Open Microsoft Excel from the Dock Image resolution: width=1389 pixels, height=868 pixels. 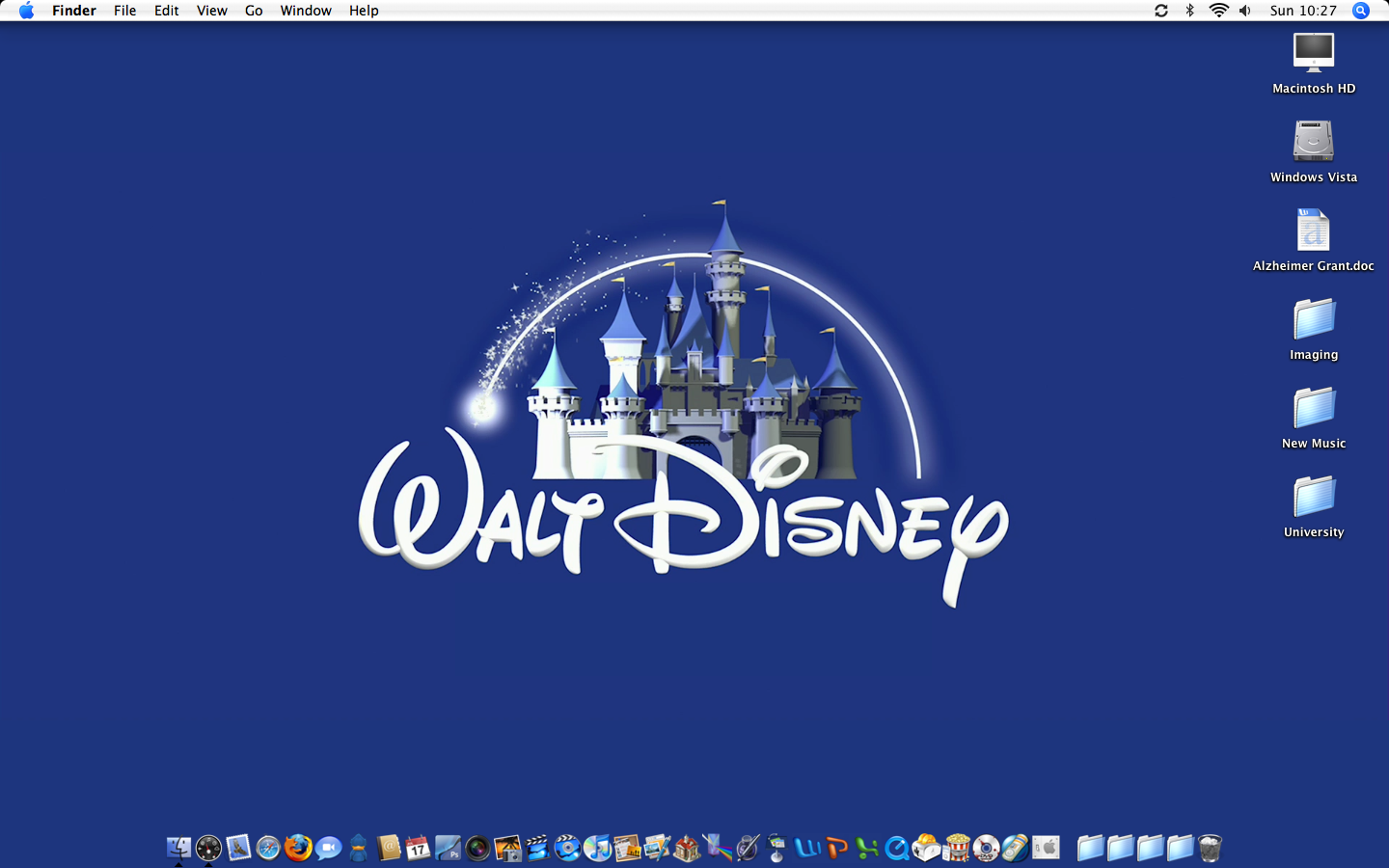[x=867, y=848]
